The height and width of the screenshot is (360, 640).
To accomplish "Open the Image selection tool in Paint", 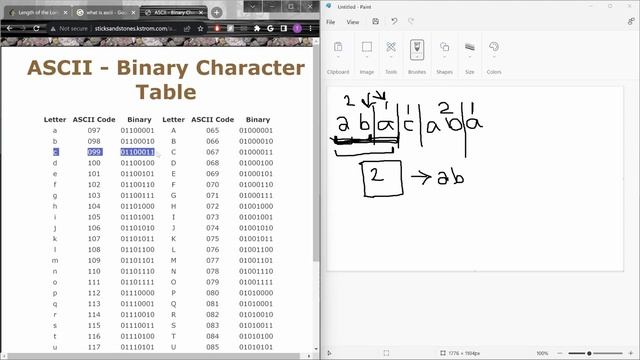I will (x=367, y=47).
